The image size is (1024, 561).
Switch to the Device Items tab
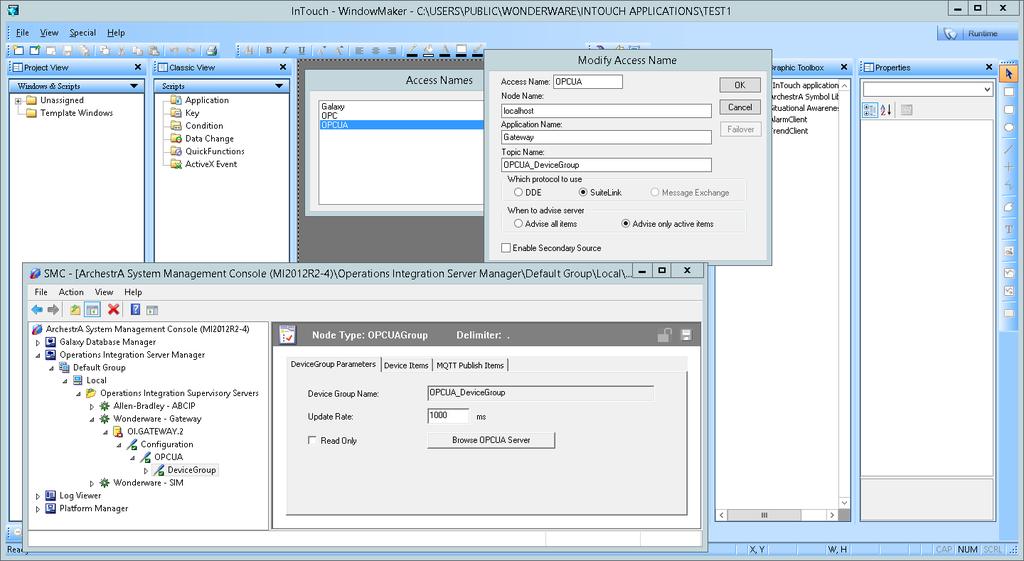406,365
